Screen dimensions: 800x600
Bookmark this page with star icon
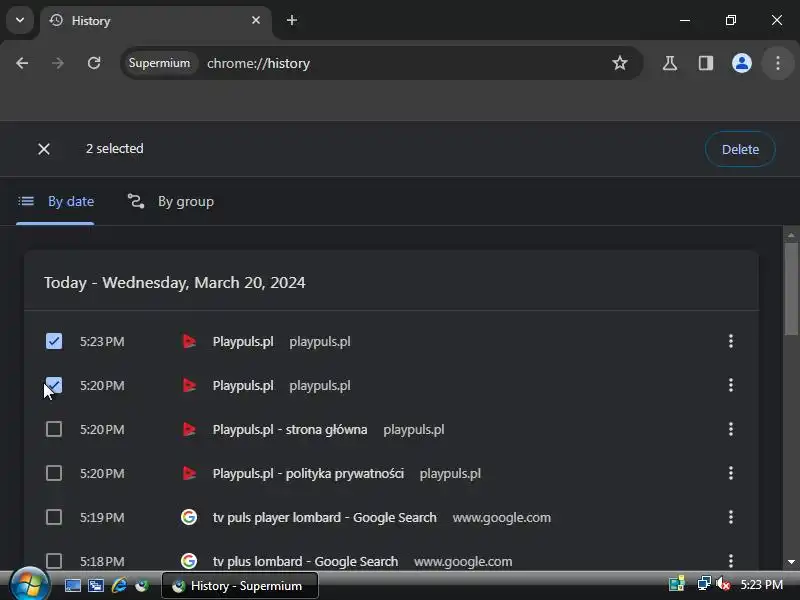click(x=620, y=63)
